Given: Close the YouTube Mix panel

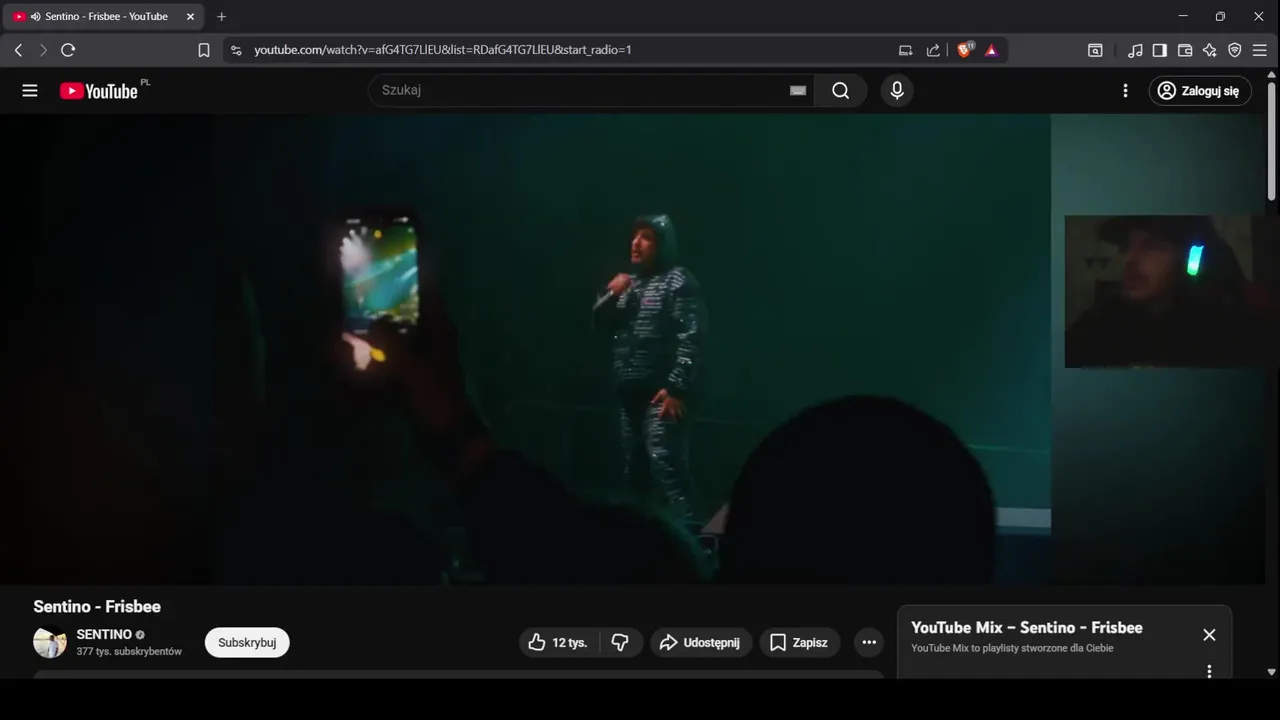Looking at the screenshot, I should [1209, 635].
